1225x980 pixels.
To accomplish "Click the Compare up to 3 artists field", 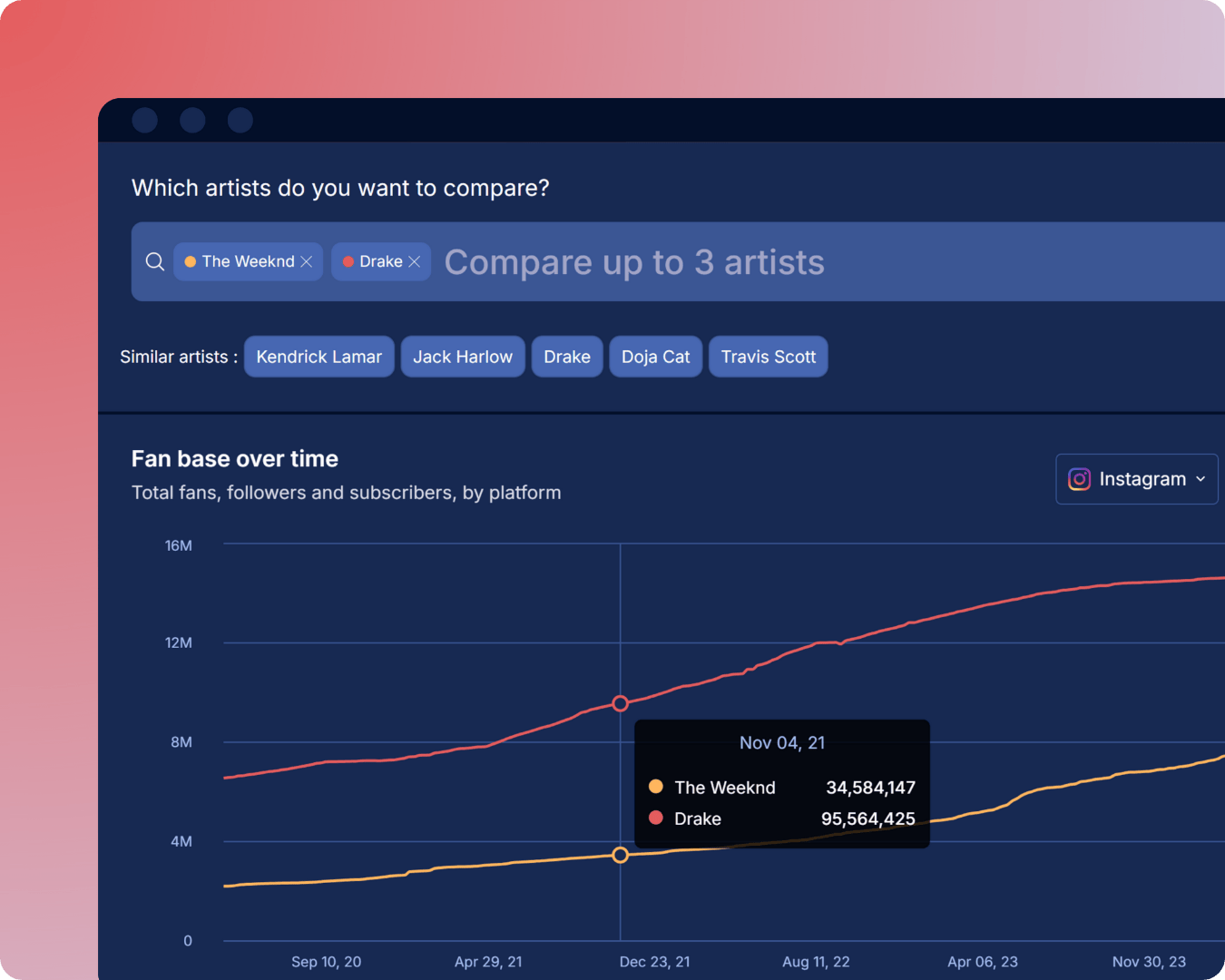I will 634,261.
